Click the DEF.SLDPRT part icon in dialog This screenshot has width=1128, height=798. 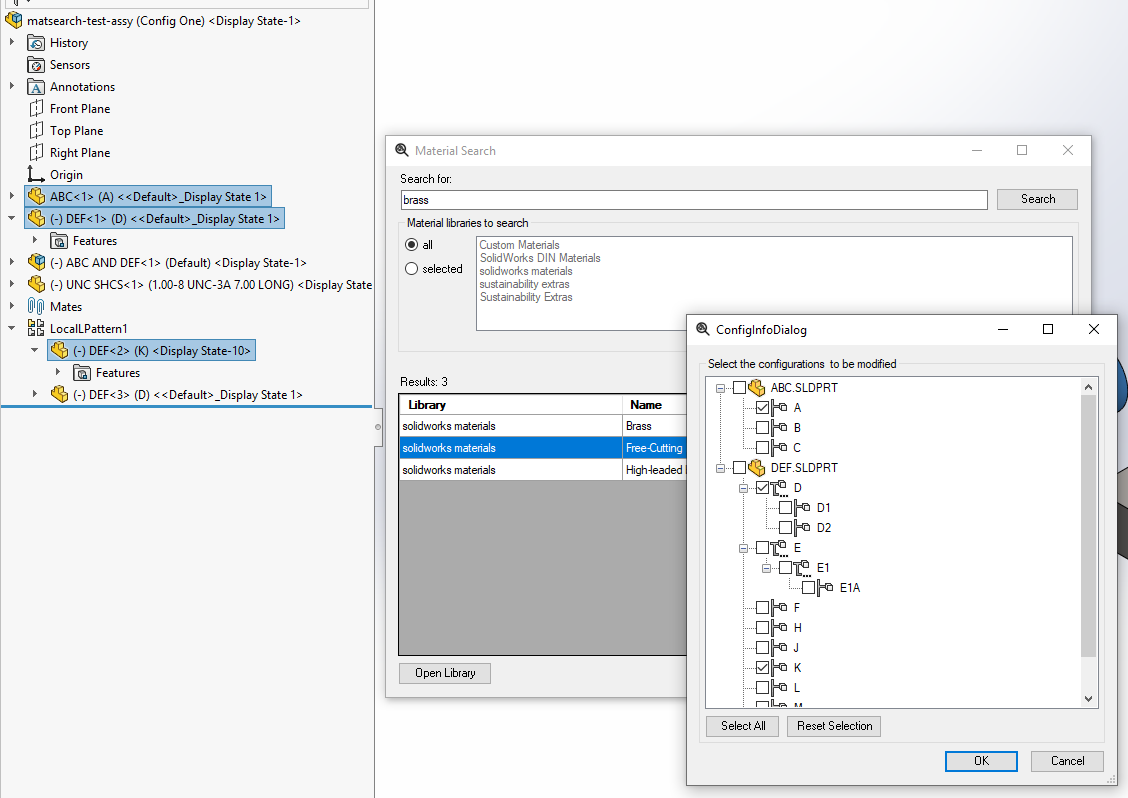(x=757, y=468)
